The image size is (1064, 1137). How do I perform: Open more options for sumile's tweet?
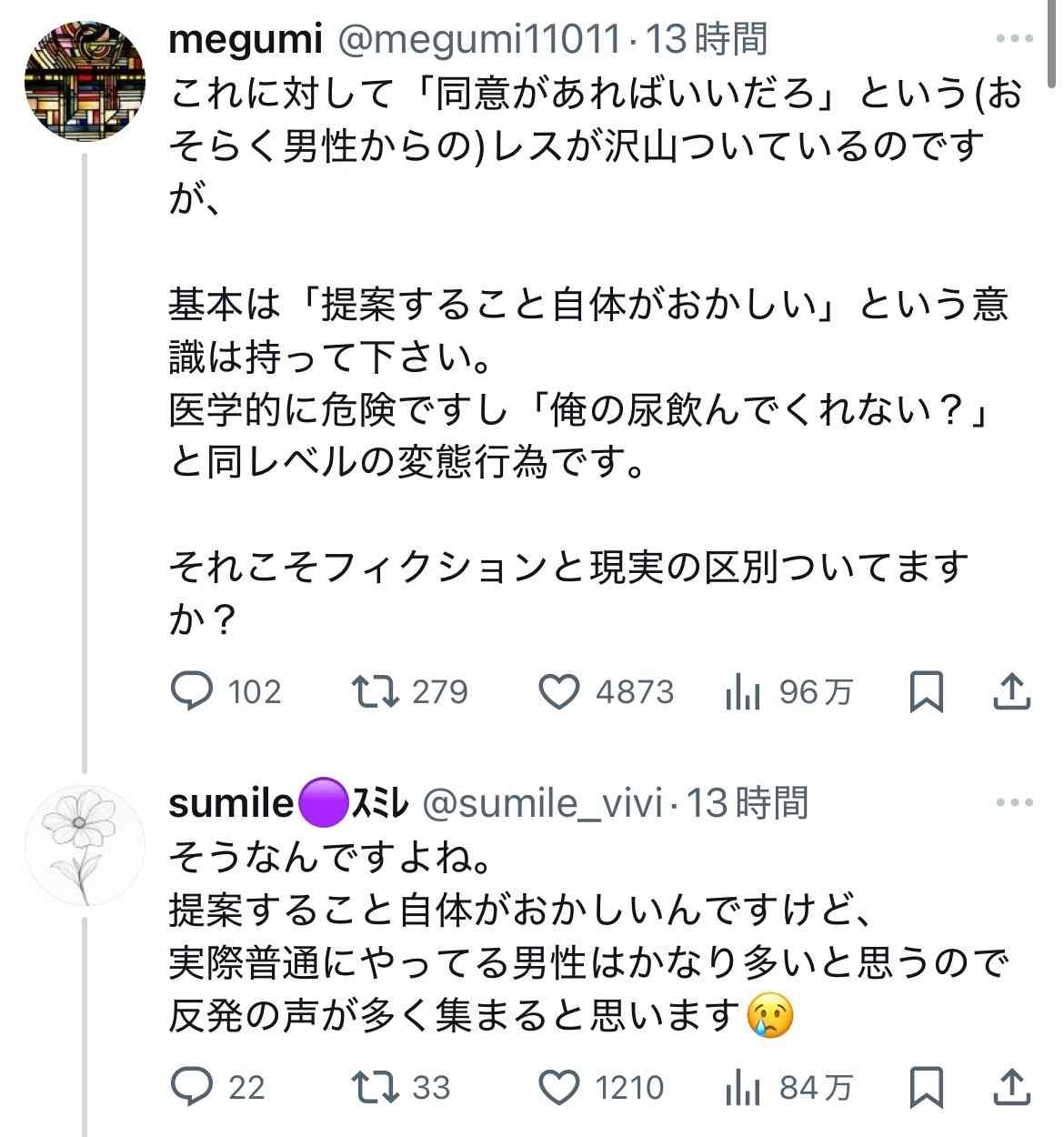pos(1014,803)
